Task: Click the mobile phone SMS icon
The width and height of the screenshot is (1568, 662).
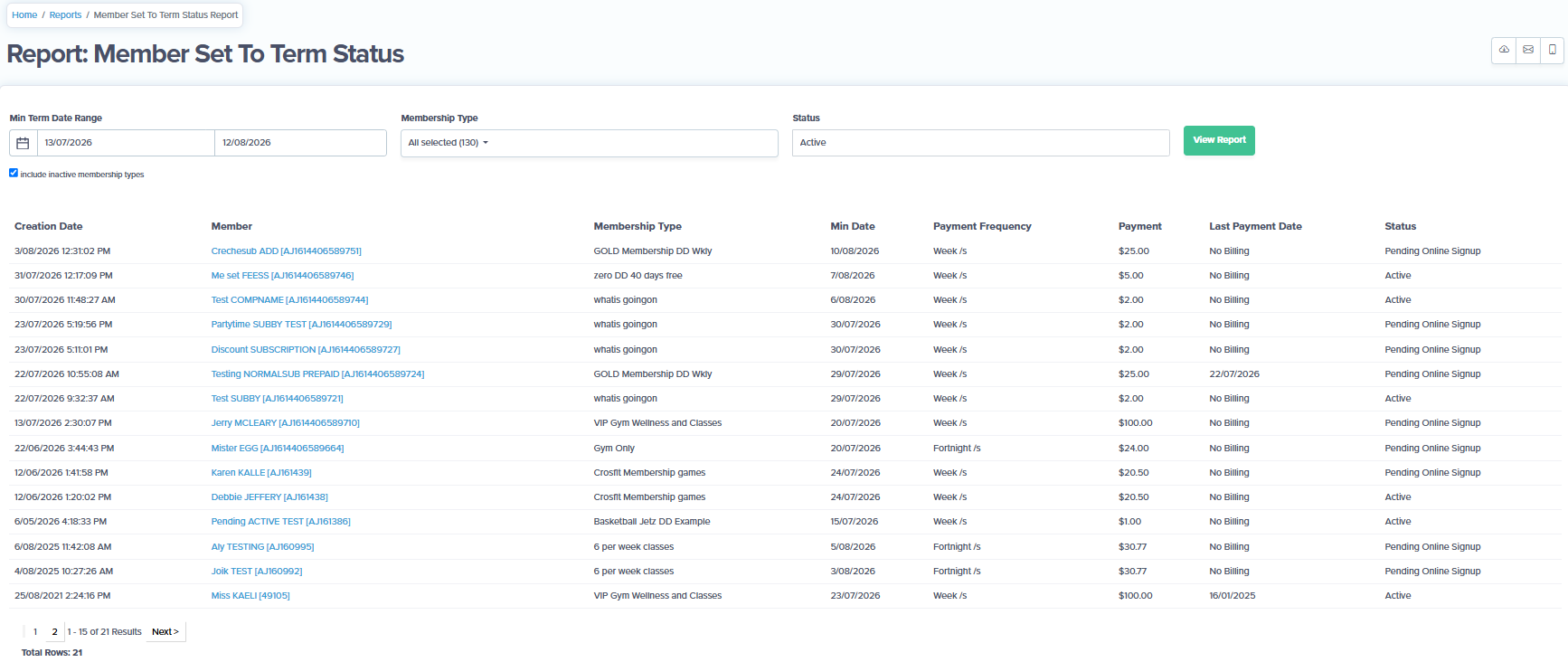Action: pos(1553,50)
